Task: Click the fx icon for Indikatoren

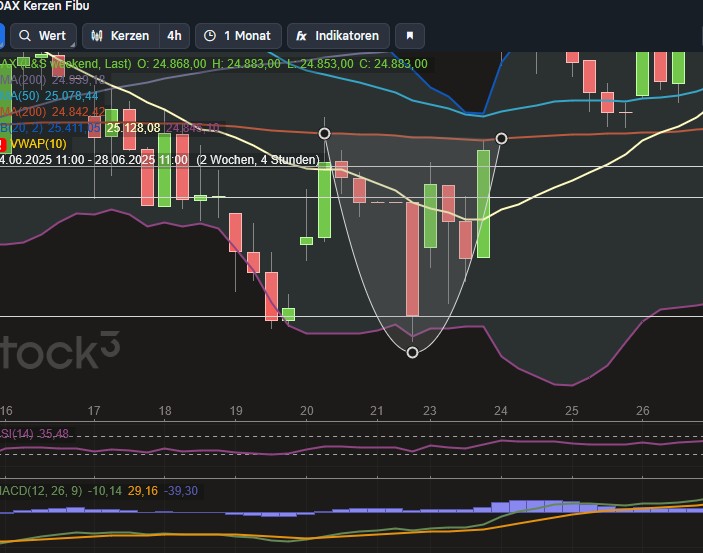Action: 301,36
